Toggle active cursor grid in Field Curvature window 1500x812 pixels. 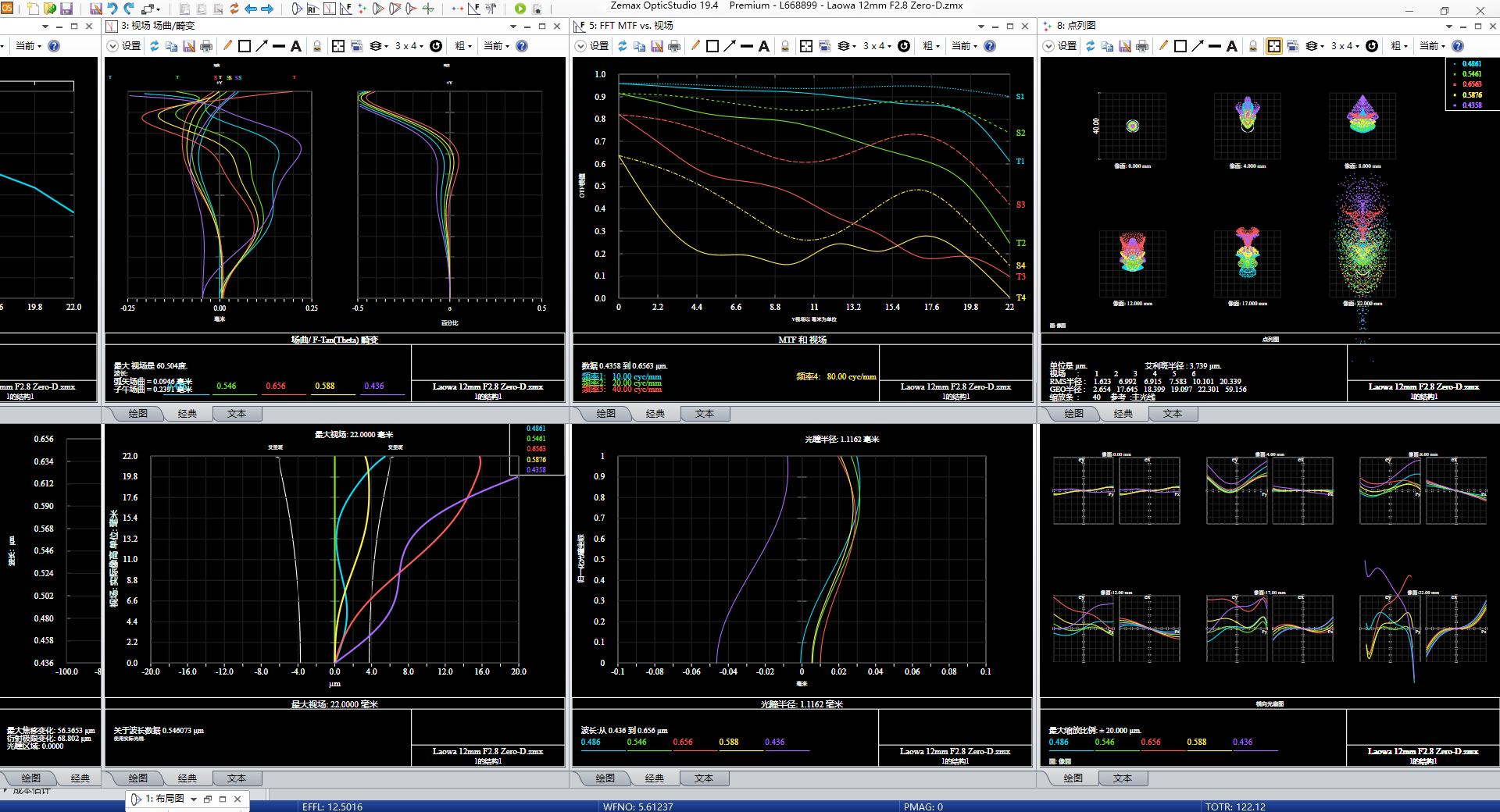click(338, 46)
